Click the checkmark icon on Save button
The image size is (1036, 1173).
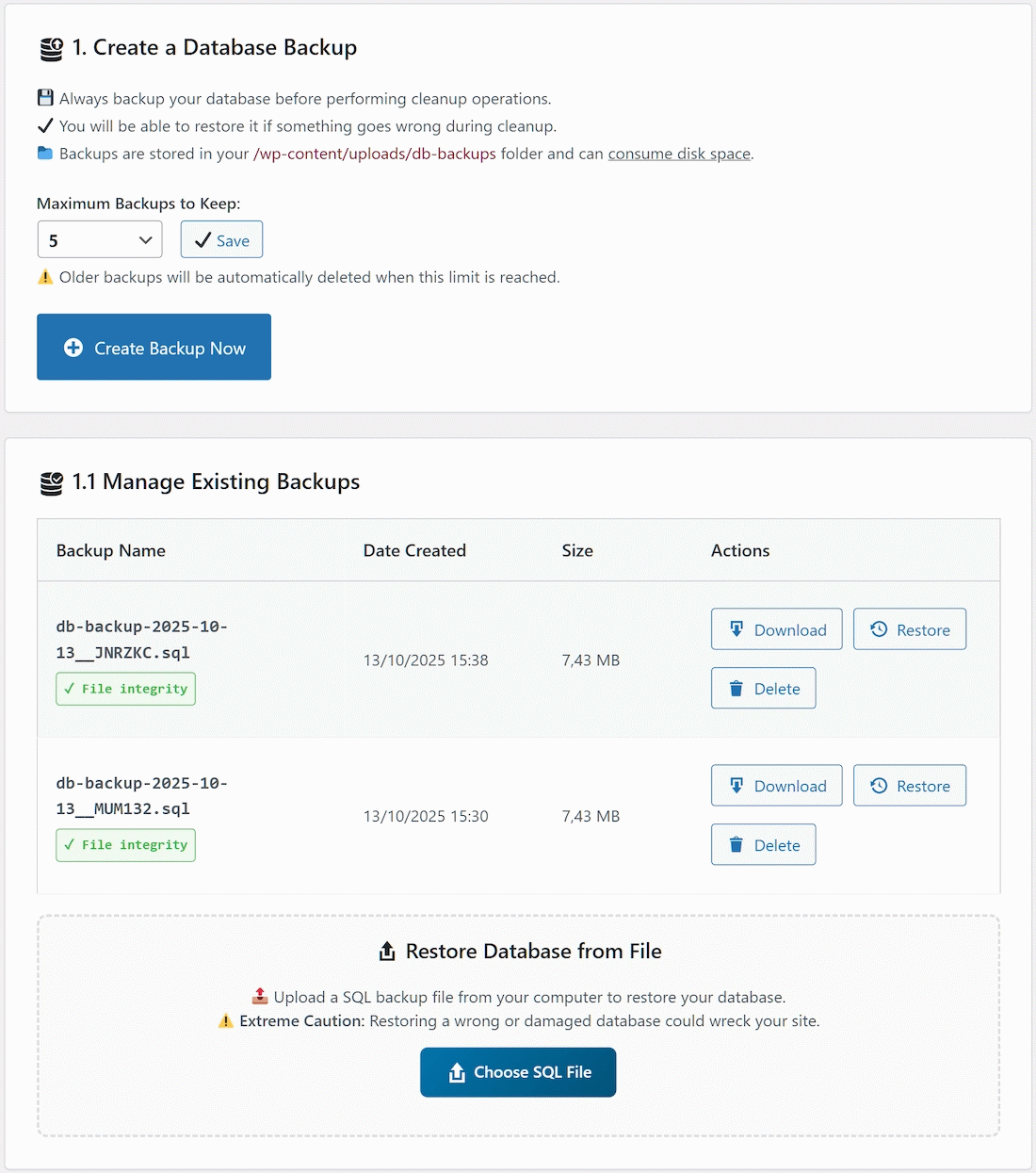(202, 240)
